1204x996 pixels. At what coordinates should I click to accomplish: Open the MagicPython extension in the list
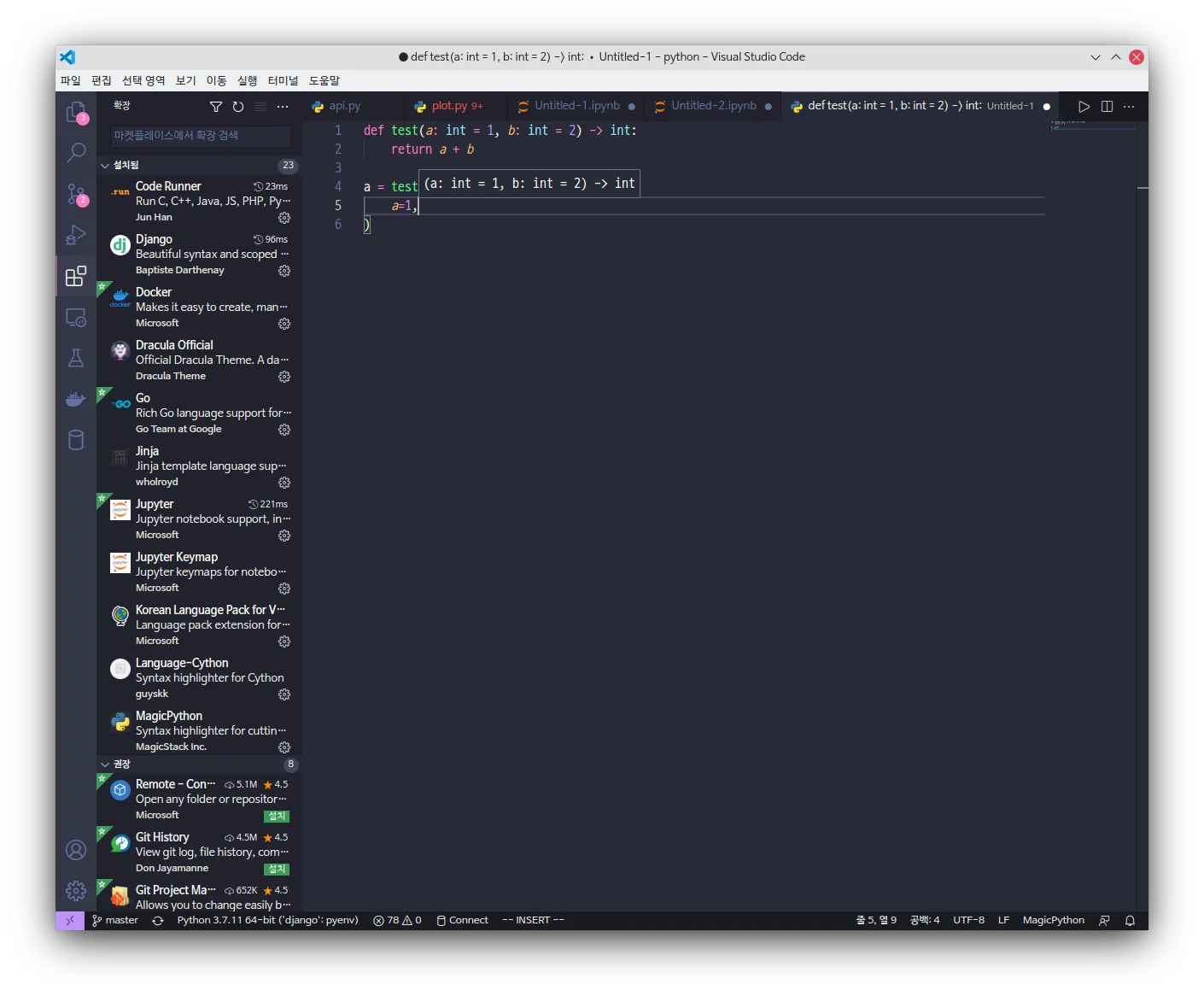pyautogui.click(x=199, y=731)
